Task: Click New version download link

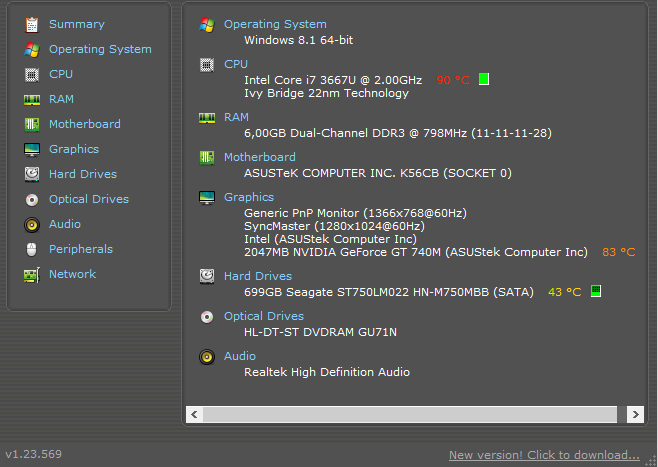Action: click(544, 455)
